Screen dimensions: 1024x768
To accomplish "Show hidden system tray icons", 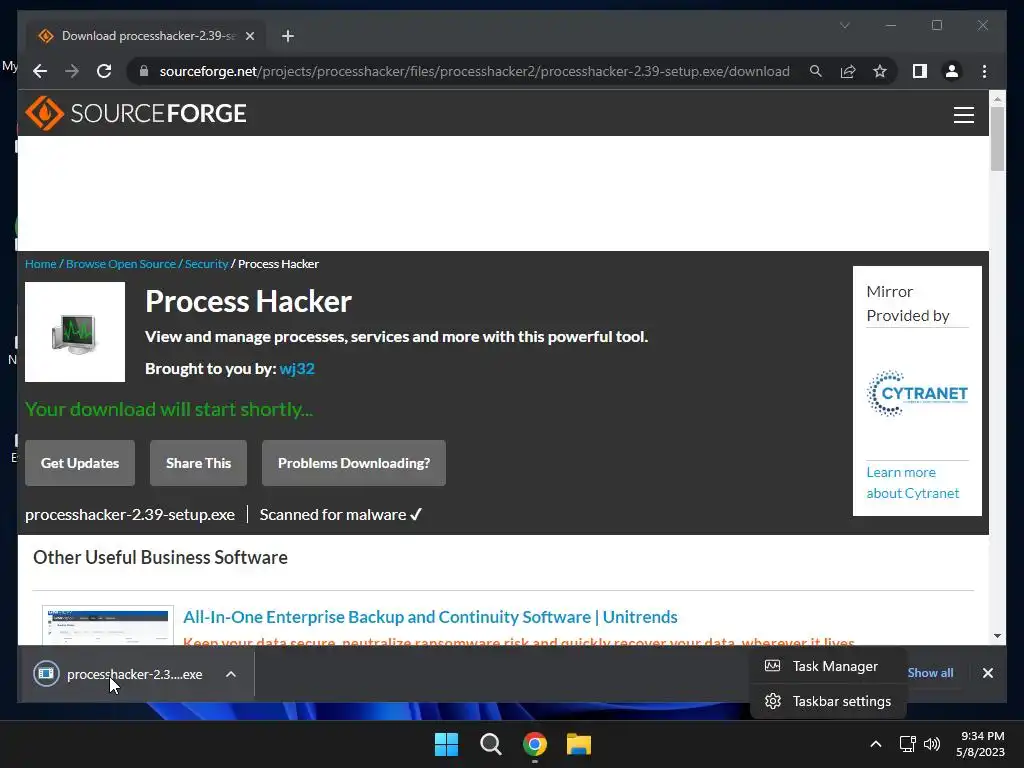I will click(x=876, y=744).
